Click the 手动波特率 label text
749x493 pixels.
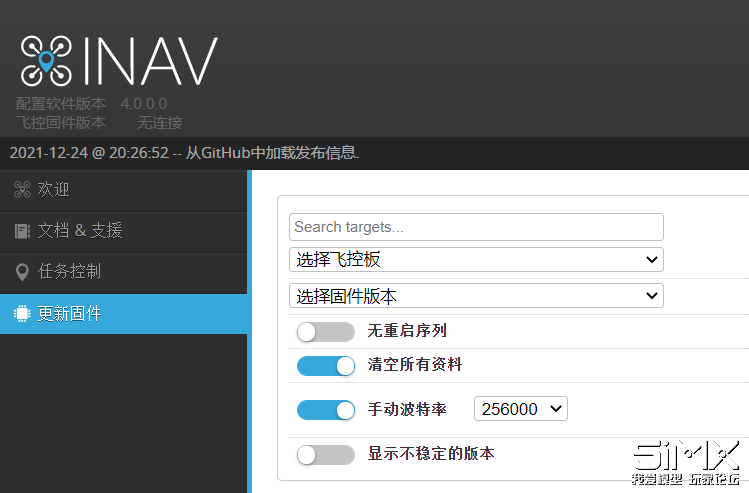click(x=407, y=409)
